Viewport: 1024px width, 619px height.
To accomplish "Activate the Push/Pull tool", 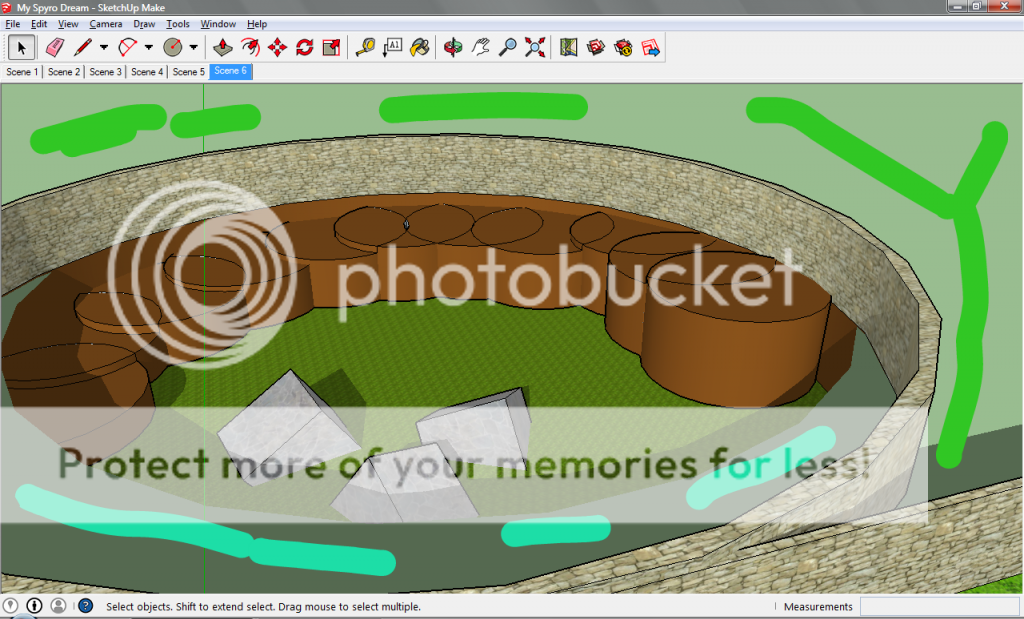I will click(x=223, y=47).
